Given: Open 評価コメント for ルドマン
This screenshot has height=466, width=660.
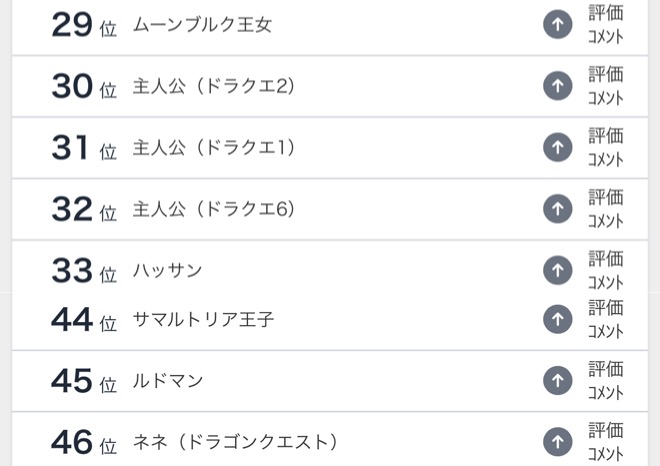Looking at the screenshot, I should point(605,381).
